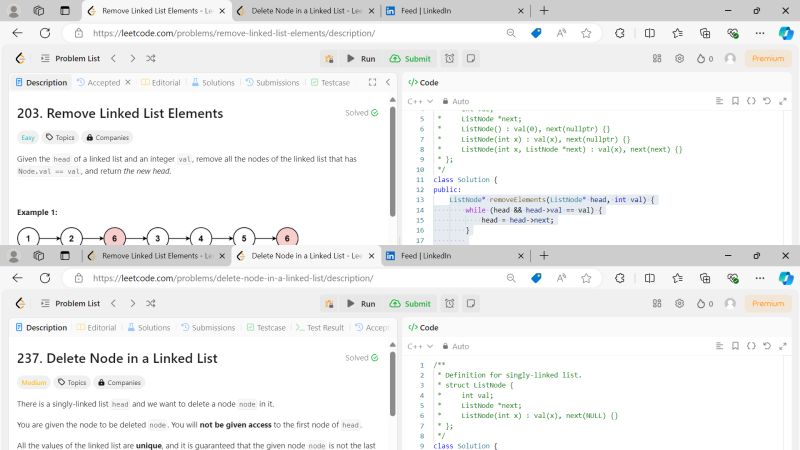Switch to Submissions tab in top window
This screenshot has height=450, width=800.
point(272,82)
